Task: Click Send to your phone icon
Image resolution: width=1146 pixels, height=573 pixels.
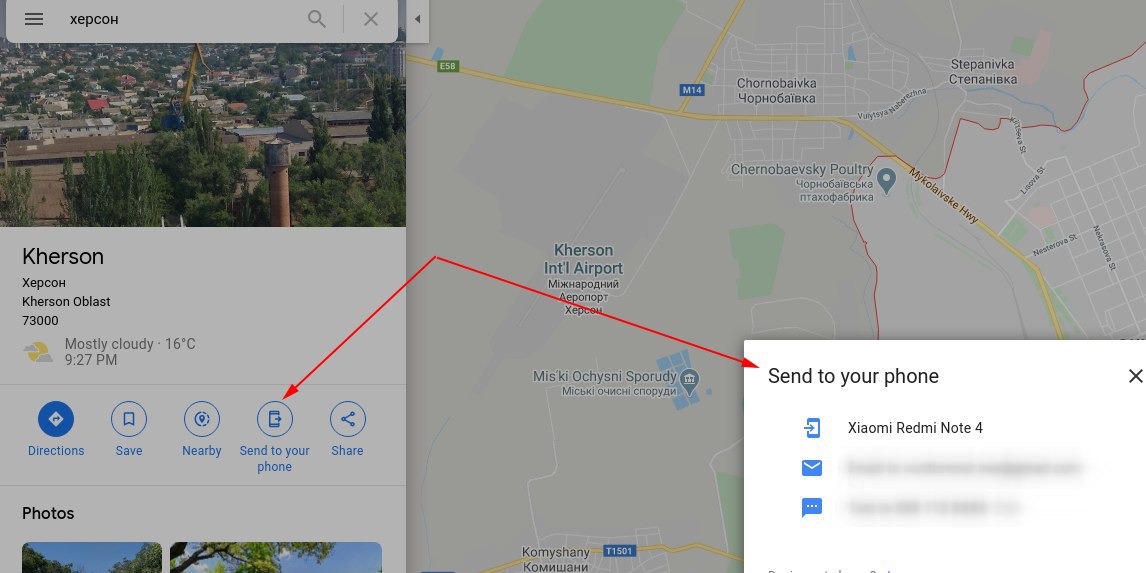Action: (x=275, y=419)
